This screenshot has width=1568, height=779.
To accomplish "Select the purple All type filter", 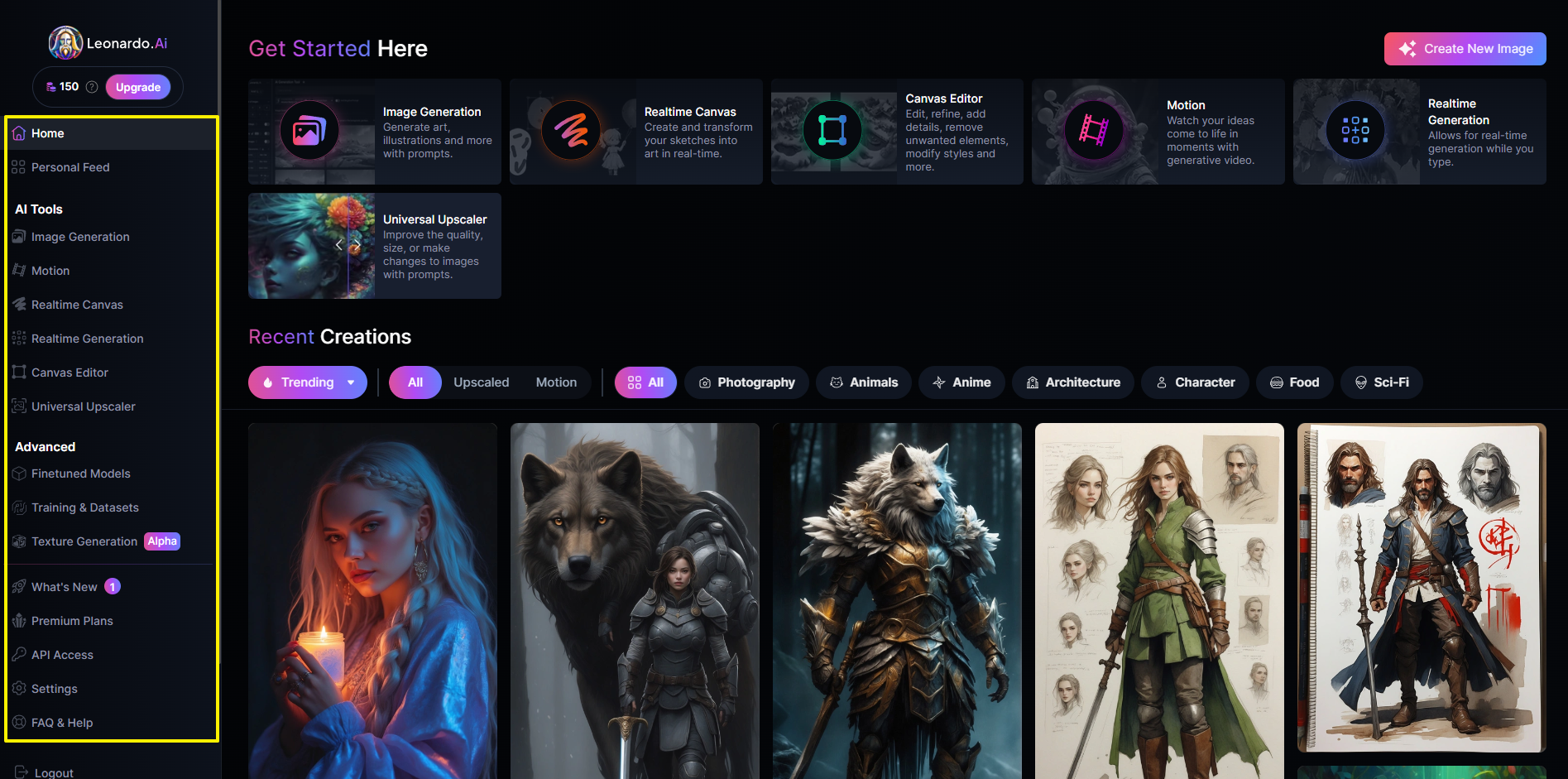I will coord(415,382).
